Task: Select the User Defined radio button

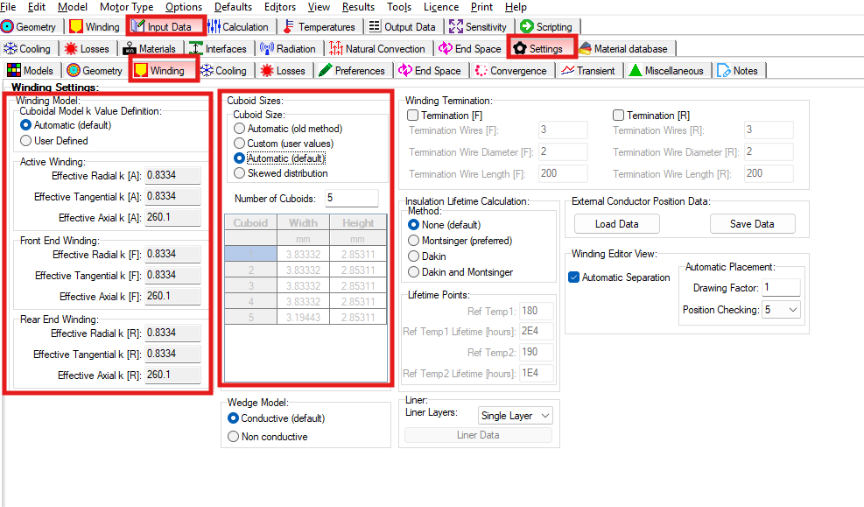Action: 26,141
